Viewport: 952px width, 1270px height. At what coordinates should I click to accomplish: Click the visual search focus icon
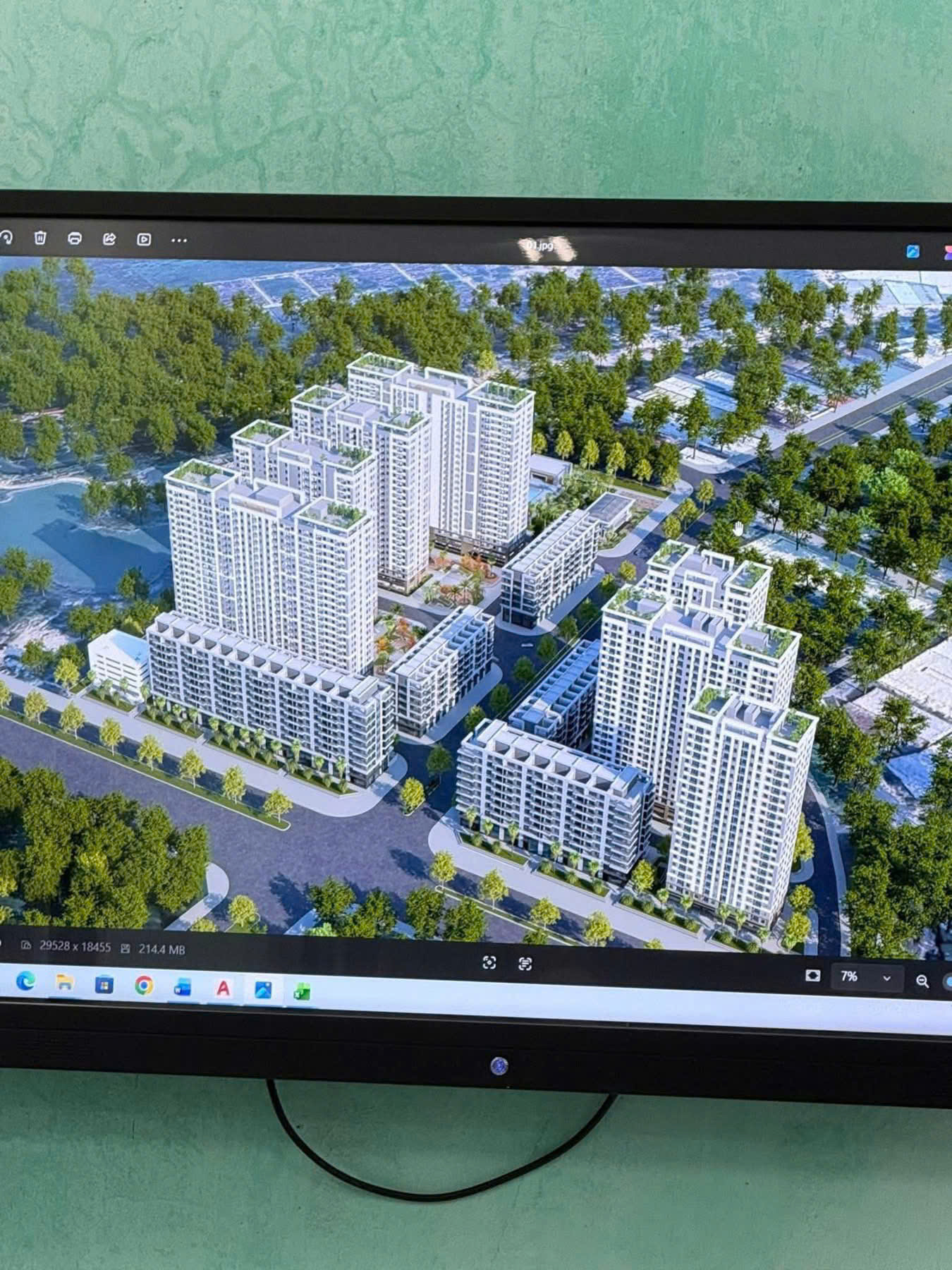point(489,963)
